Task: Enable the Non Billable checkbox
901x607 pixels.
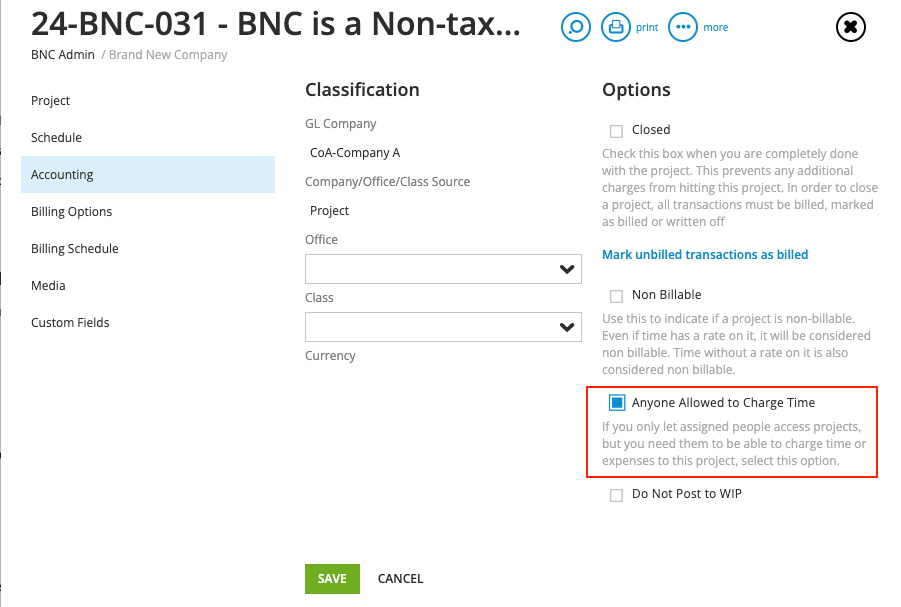Action: 616,296
